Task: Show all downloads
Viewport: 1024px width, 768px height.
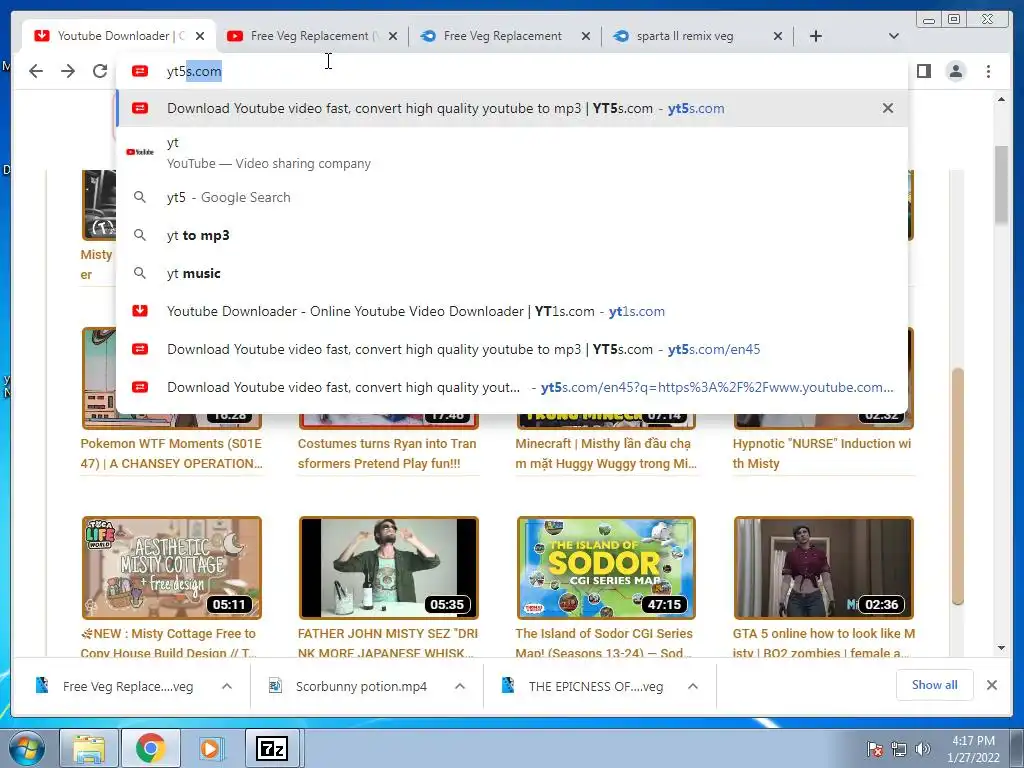Action: click(x=935, y=685)
